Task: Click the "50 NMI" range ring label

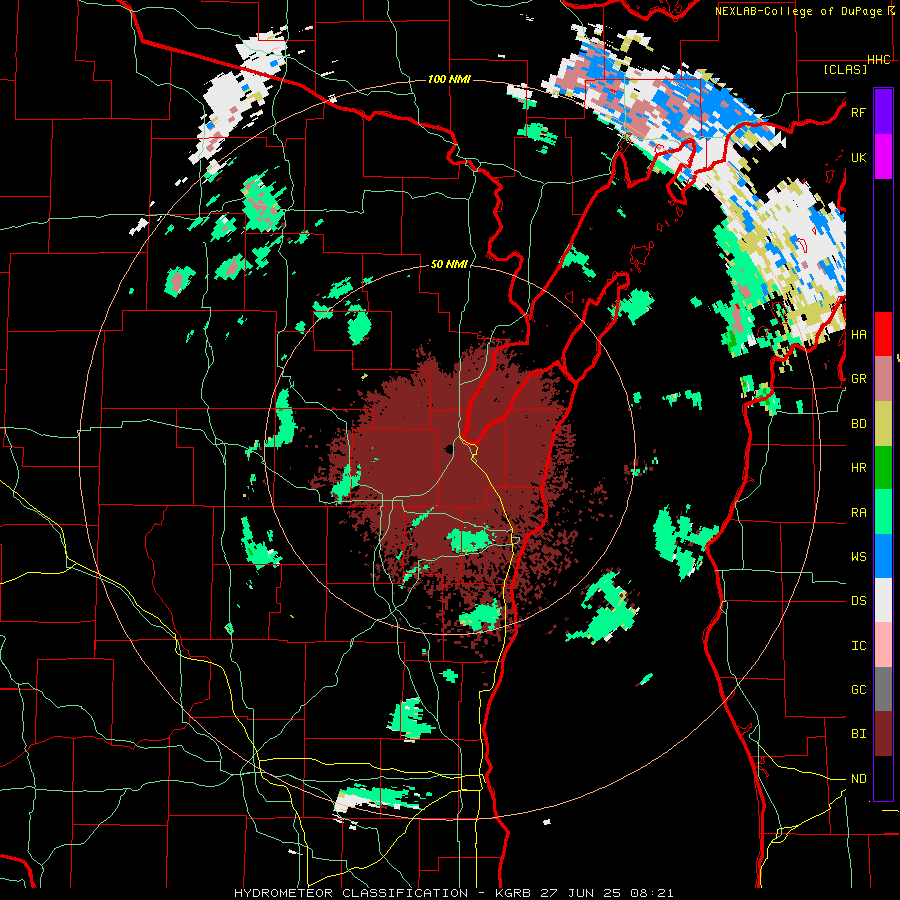Action: click(449, 265)
